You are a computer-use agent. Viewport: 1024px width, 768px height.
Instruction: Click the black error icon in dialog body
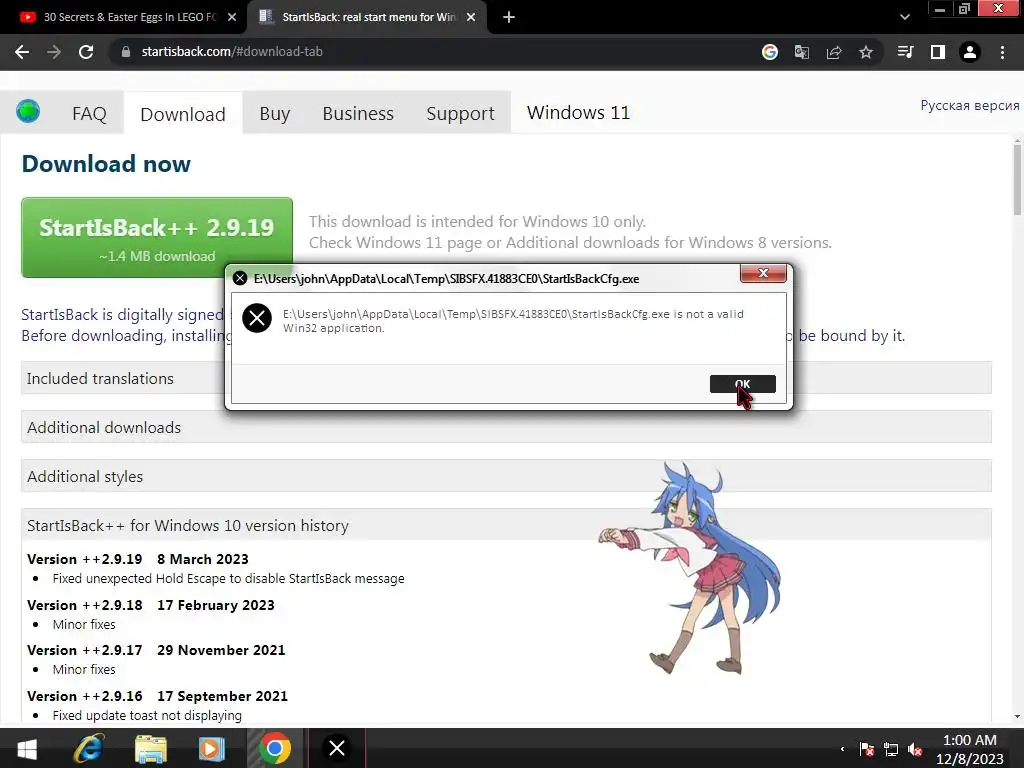(257, 318)
